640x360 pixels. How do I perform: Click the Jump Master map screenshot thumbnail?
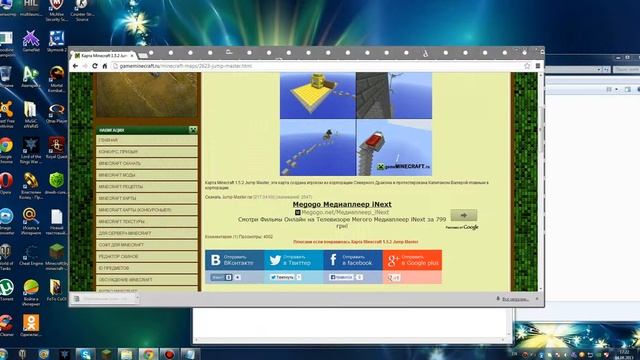[x=356, y=124]
